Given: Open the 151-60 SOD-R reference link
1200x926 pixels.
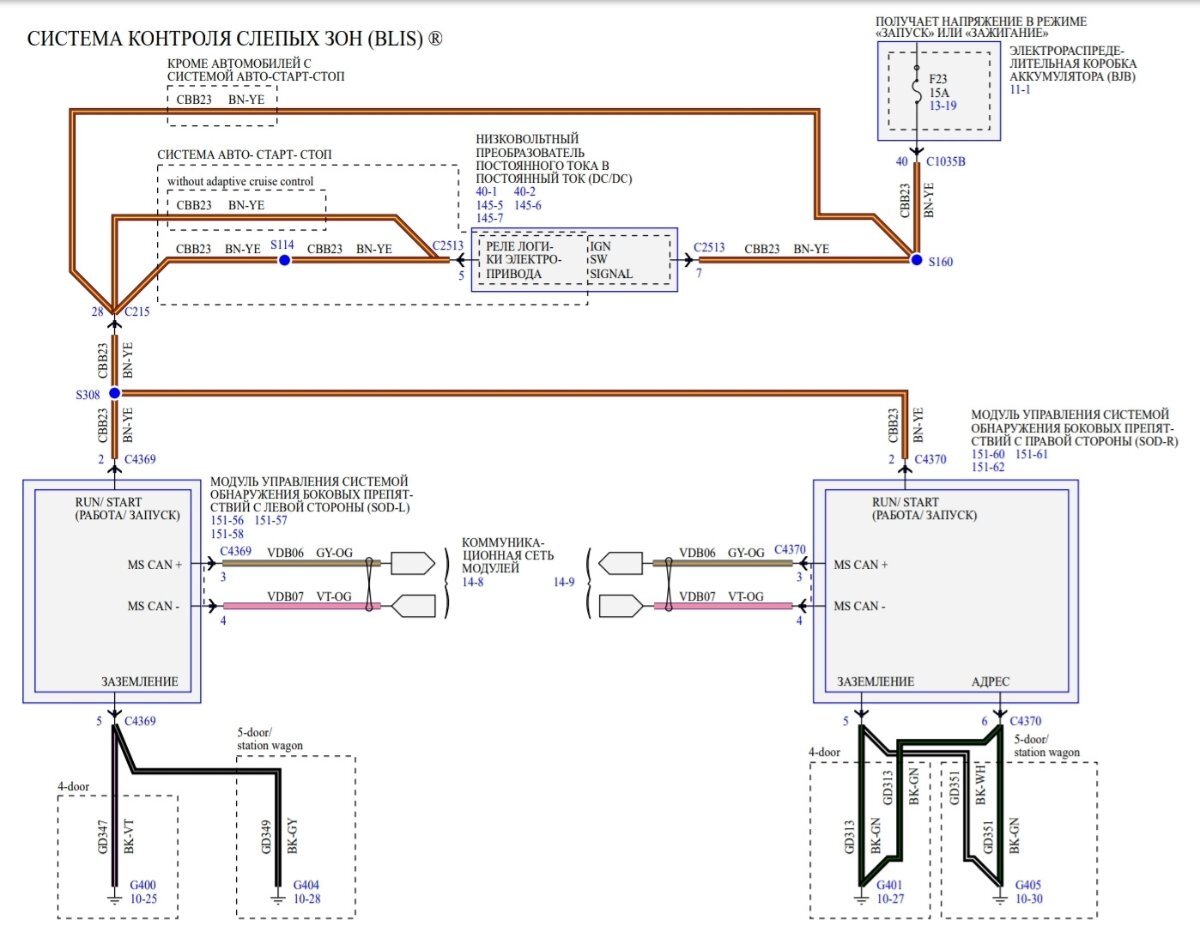Looking at the screenshot, I should (x=989, y=454).
